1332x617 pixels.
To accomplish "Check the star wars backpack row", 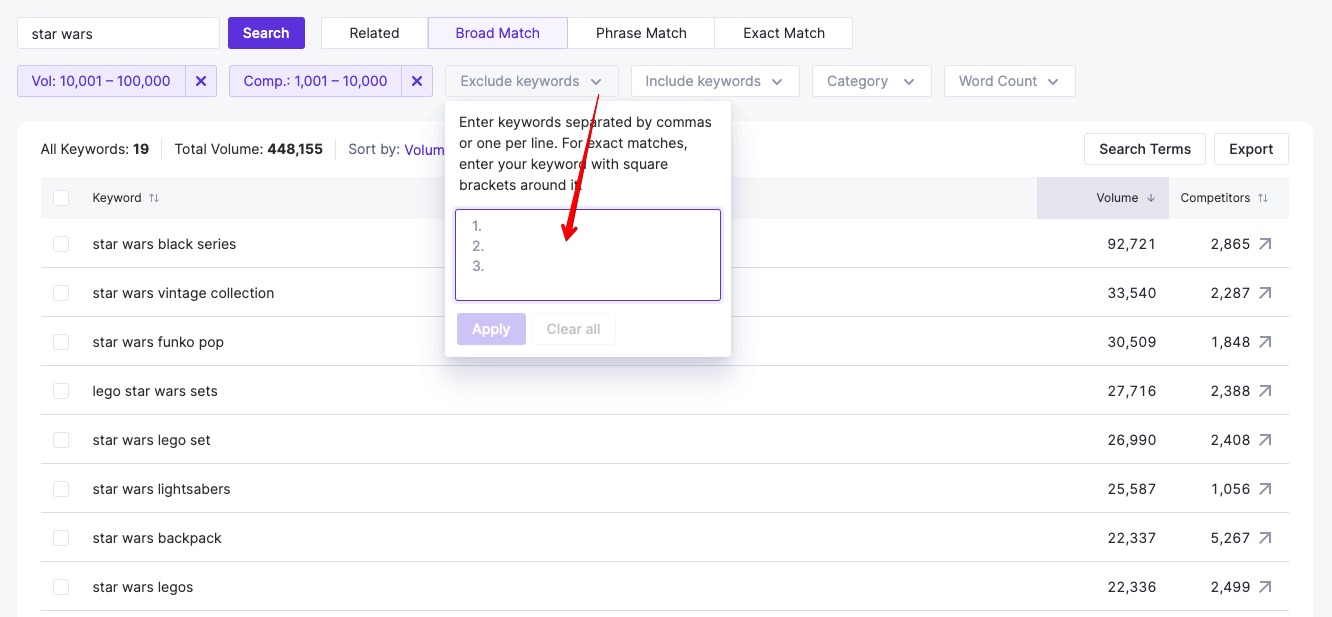I will pyautogui.click(x=61, y=538).
